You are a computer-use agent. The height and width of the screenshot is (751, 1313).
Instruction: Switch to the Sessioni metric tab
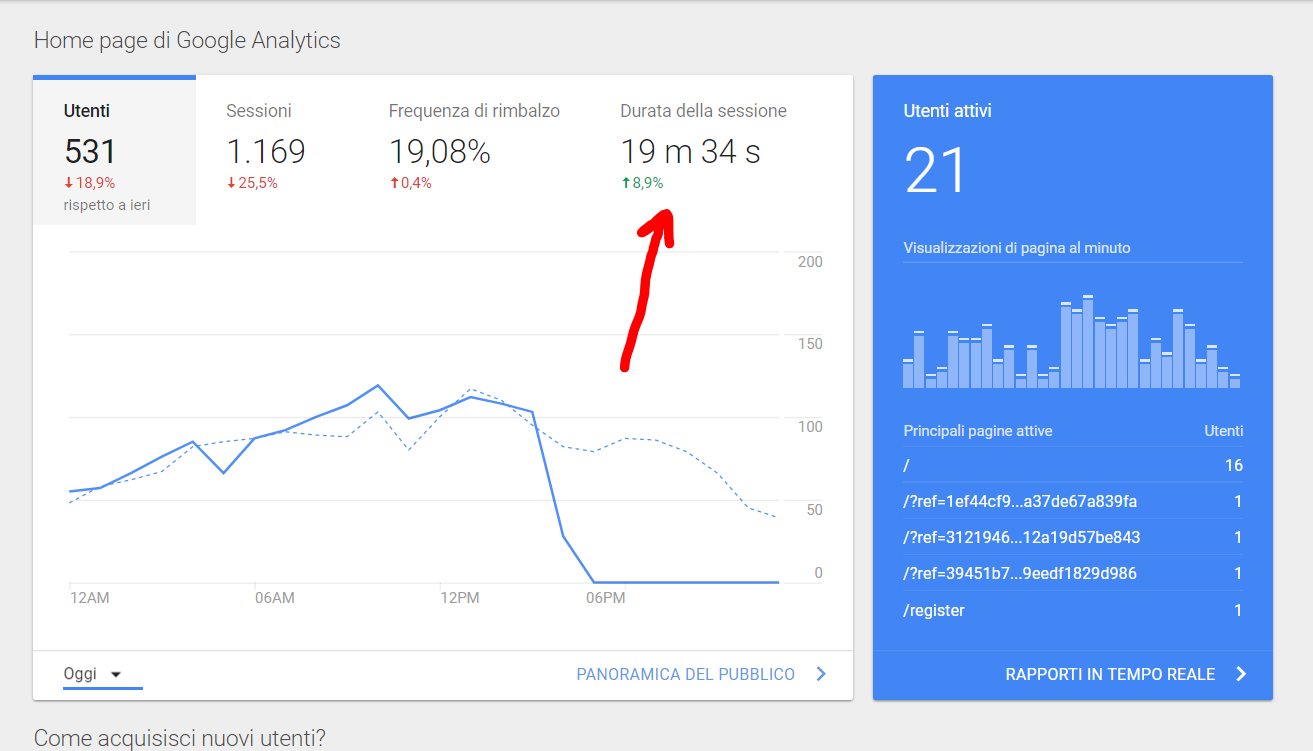277,151
